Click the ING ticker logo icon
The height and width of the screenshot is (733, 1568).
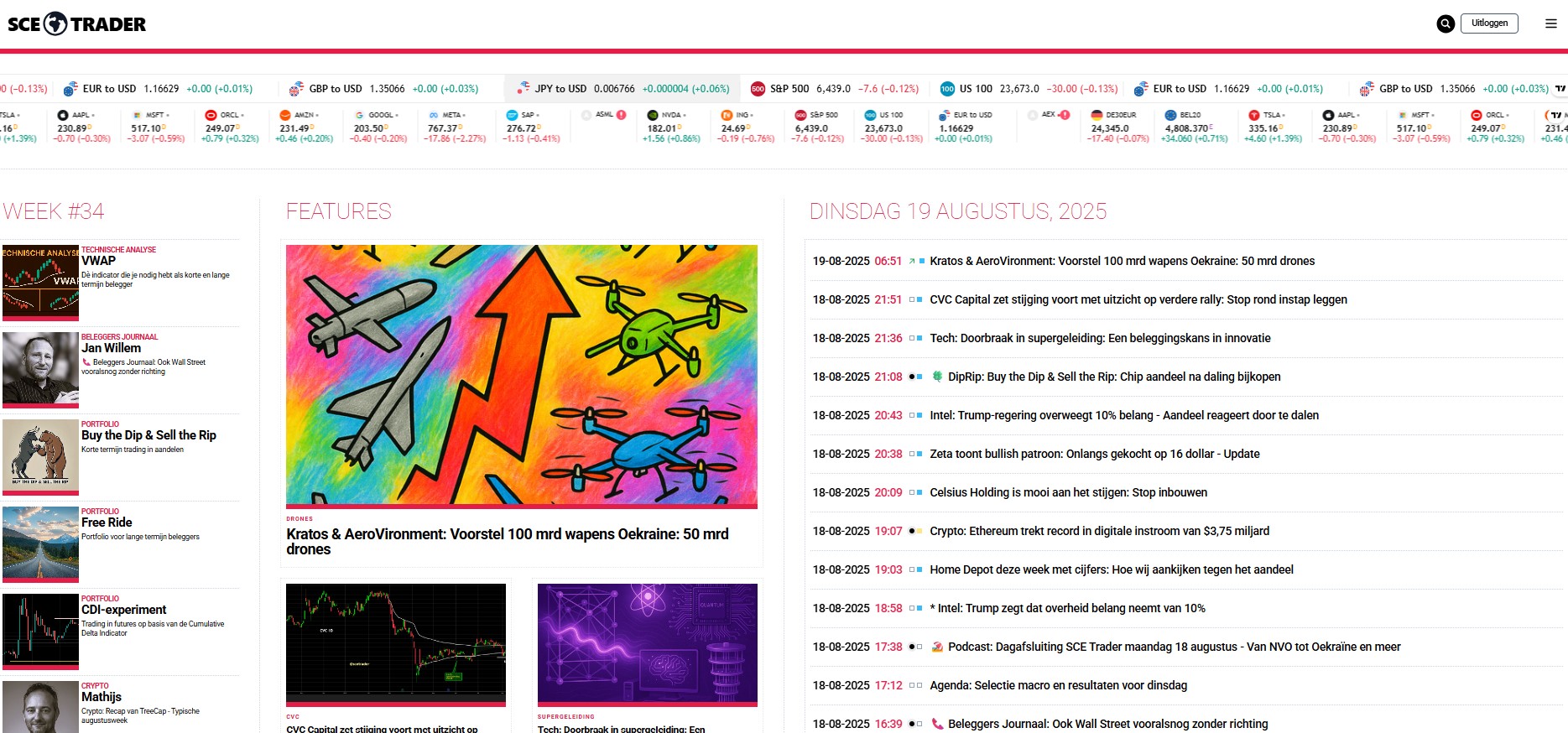pyautogui.click(x=727, y=115)
